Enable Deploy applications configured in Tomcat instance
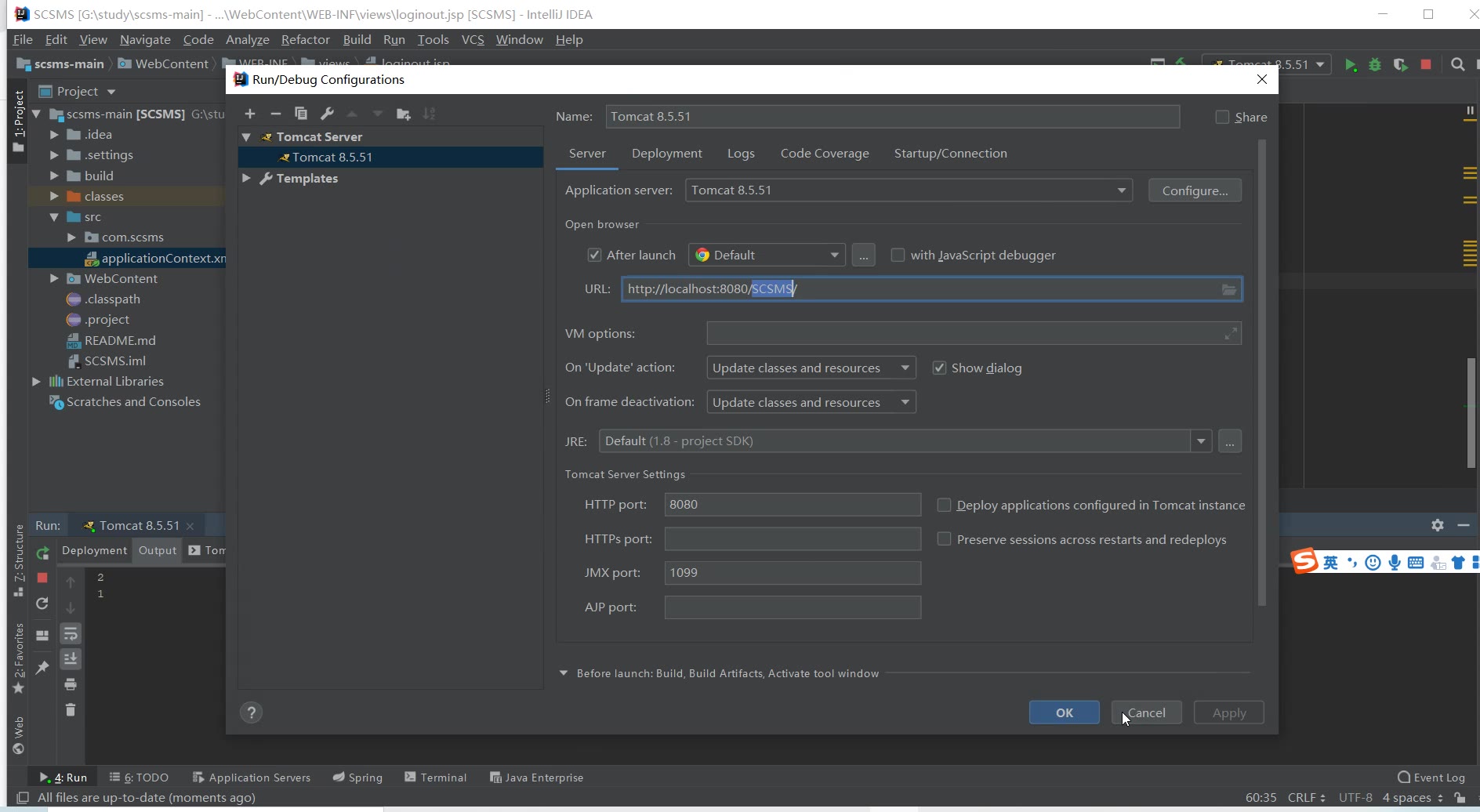This screenshot has height=812, width=1480. [944, 505]
